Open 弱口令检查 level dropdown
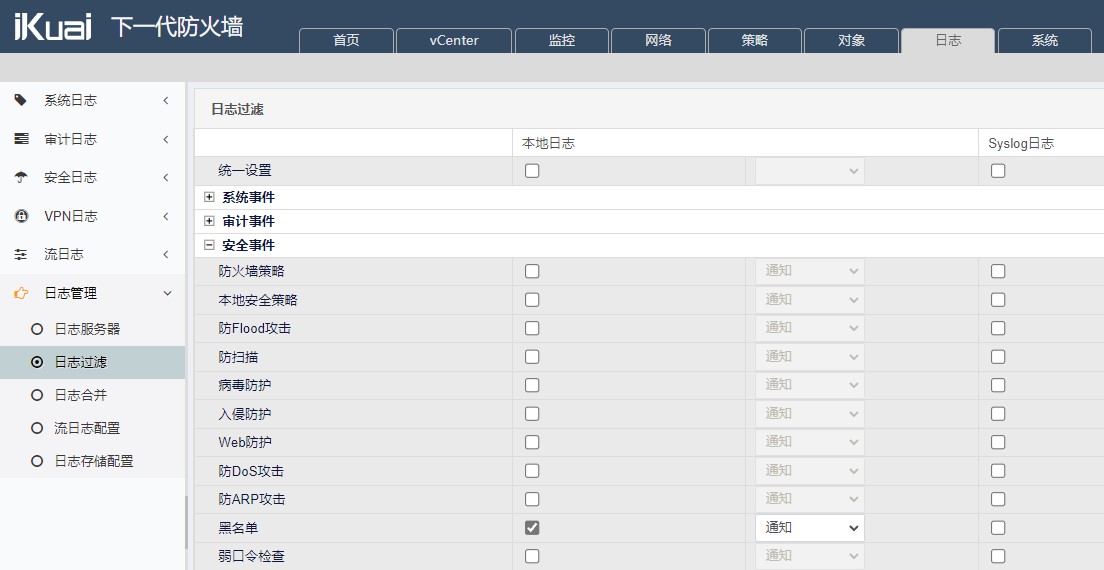The width and height of the screenshot is (1104, 570). pyautogui.click(x=810, y=556)
